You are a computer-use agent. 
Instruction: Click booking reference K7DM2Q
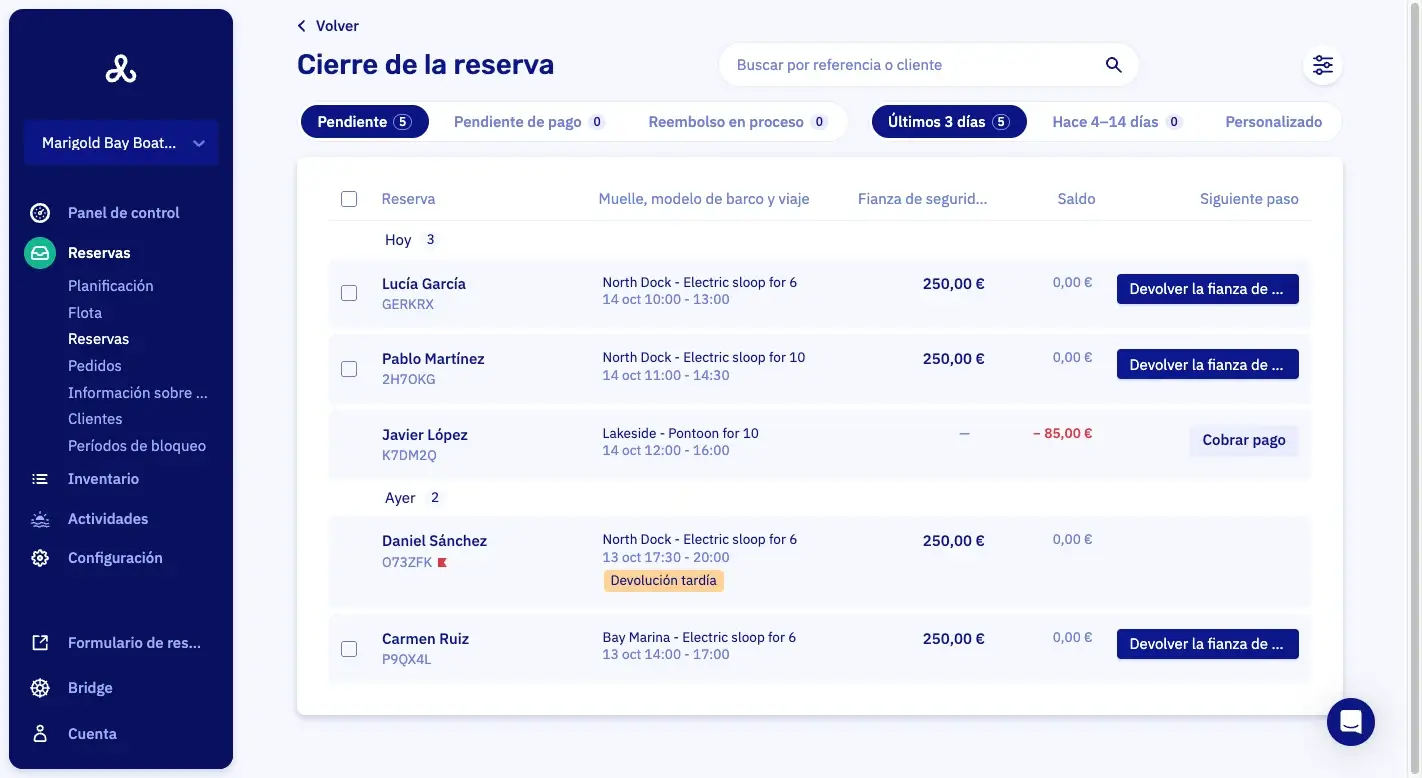click(x=409, y=456)
